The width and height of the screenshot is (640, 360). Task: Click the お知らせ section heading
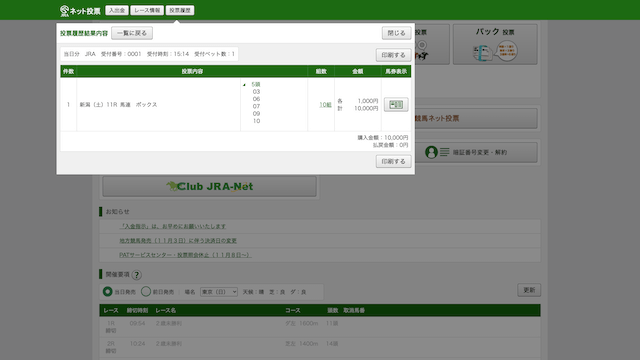[118, 212]
